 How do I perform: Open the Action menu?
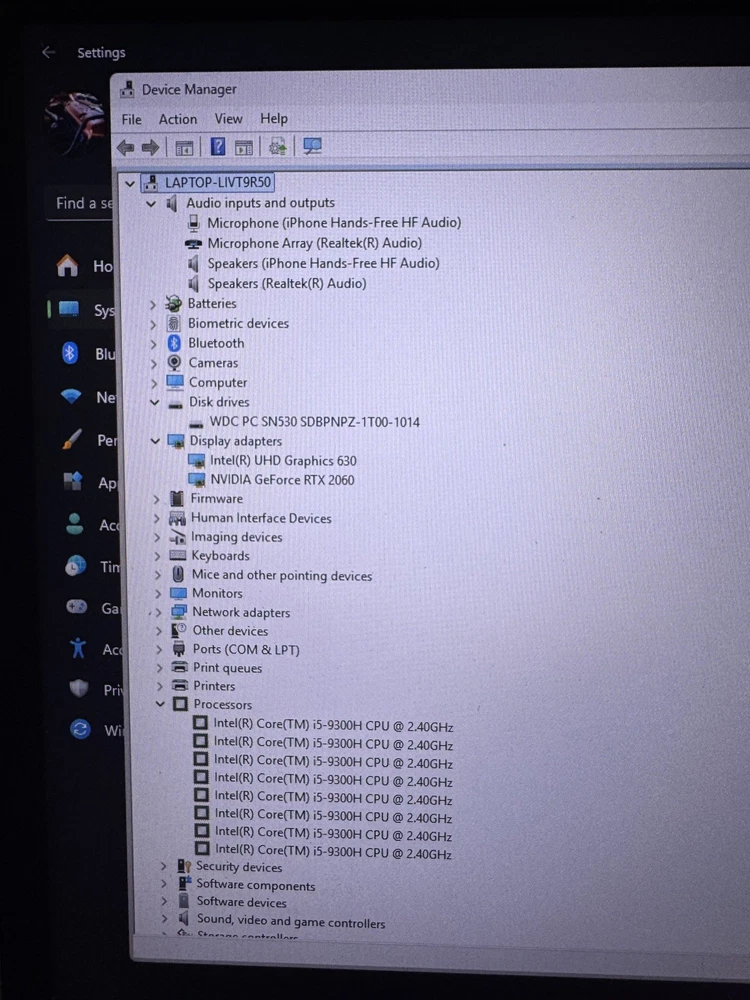[178, 119]
